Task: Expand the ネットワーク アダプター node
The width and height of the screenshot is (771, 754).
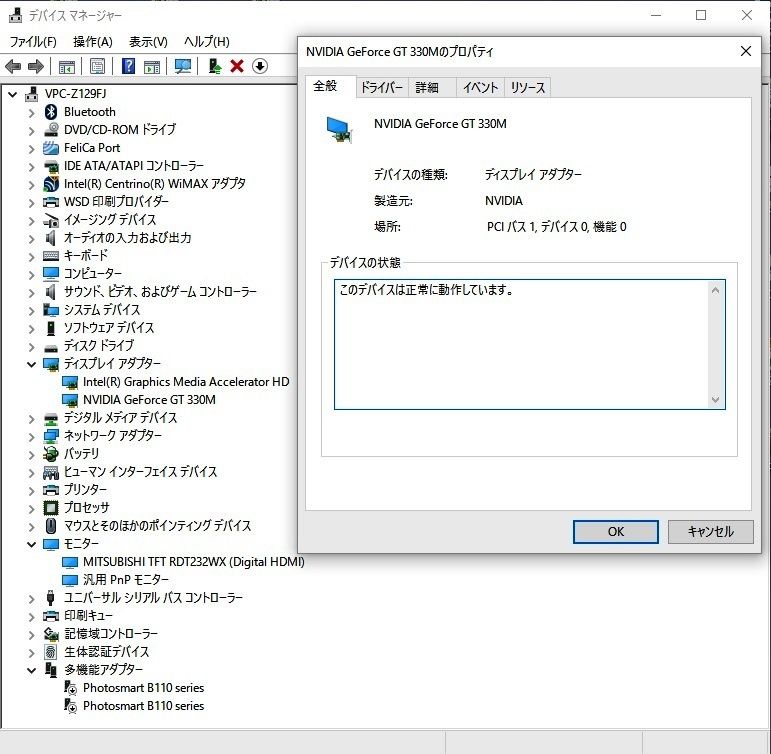Action: coord(32,437)
